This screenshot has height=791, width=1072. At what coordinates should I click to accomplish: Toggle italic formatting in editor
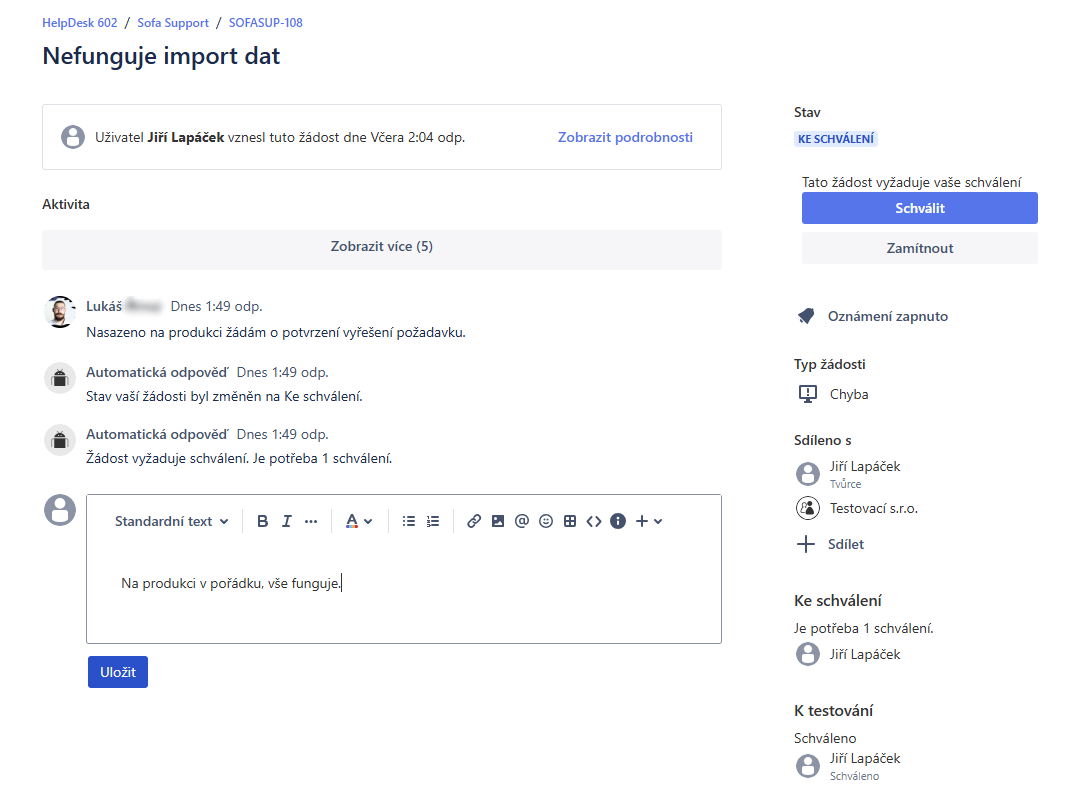pos(287,521)
